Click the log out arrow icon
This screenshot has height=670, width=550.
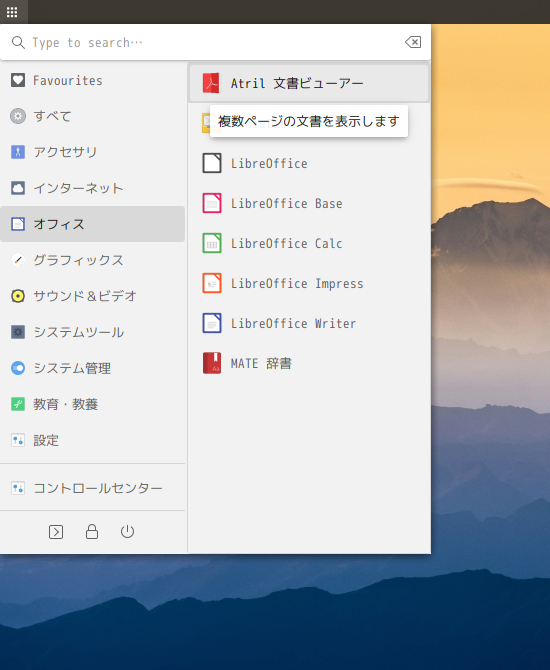click(56, 532)
